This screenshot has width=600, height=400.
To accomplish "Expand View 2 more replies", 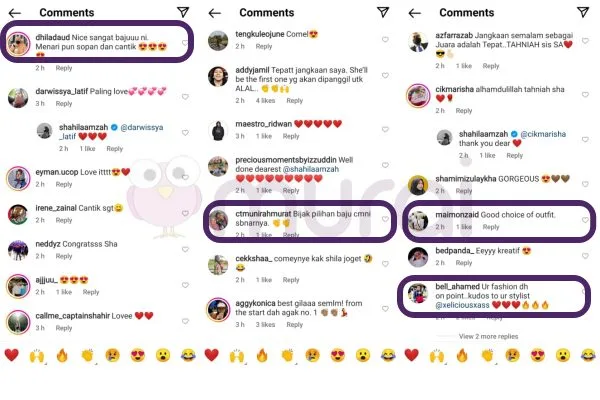I will pyautogui.click(x=488, y=336).
